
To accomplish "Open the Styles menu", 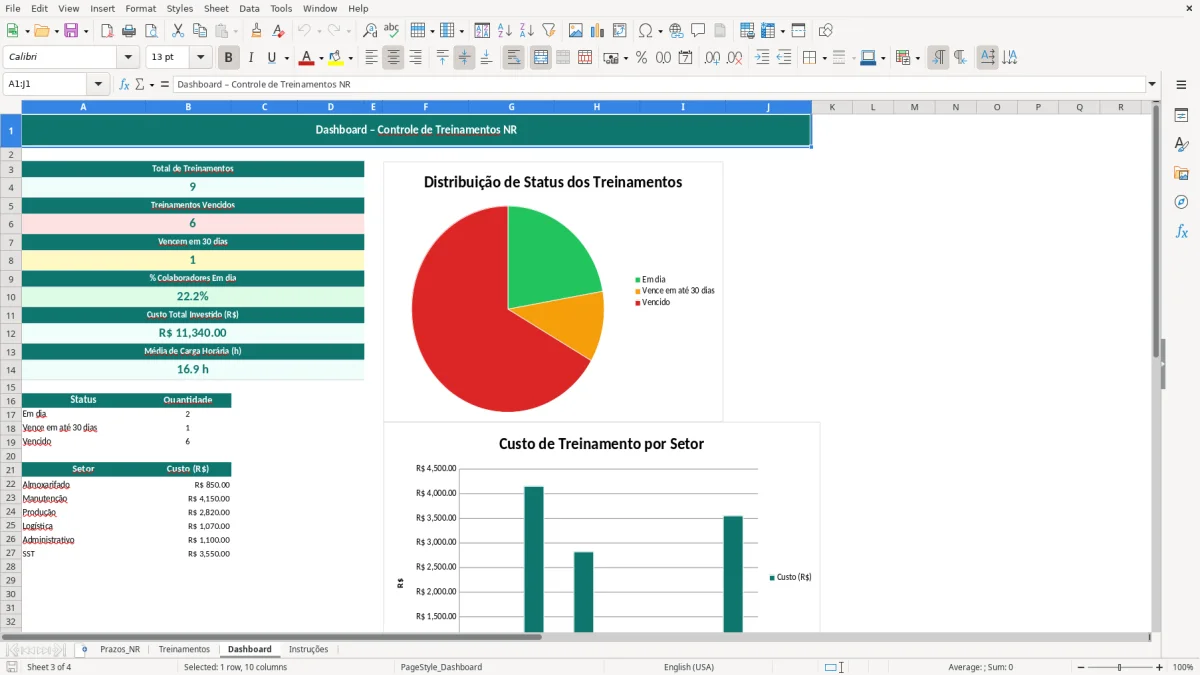I will pos(180,8).
